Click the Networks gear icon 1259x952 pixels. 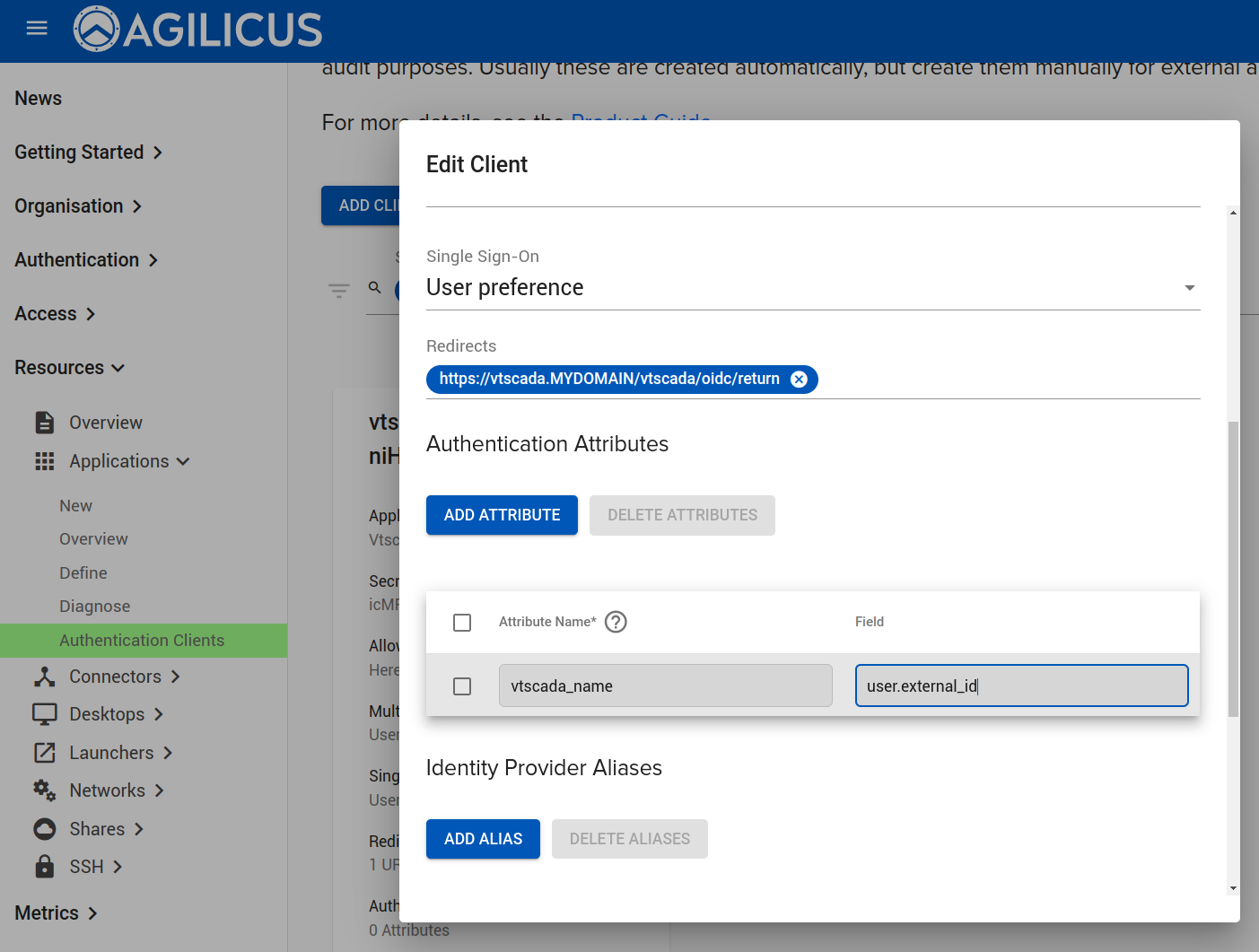coord(44,790)
